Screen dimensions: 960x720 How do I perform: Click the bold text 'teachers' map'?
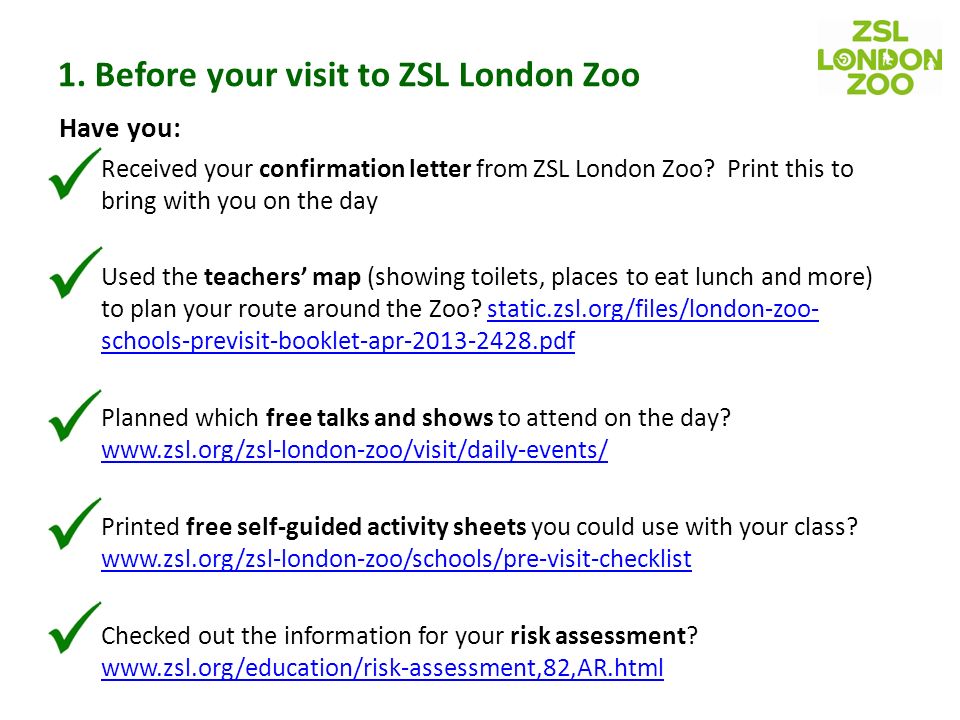coord(282,277)
